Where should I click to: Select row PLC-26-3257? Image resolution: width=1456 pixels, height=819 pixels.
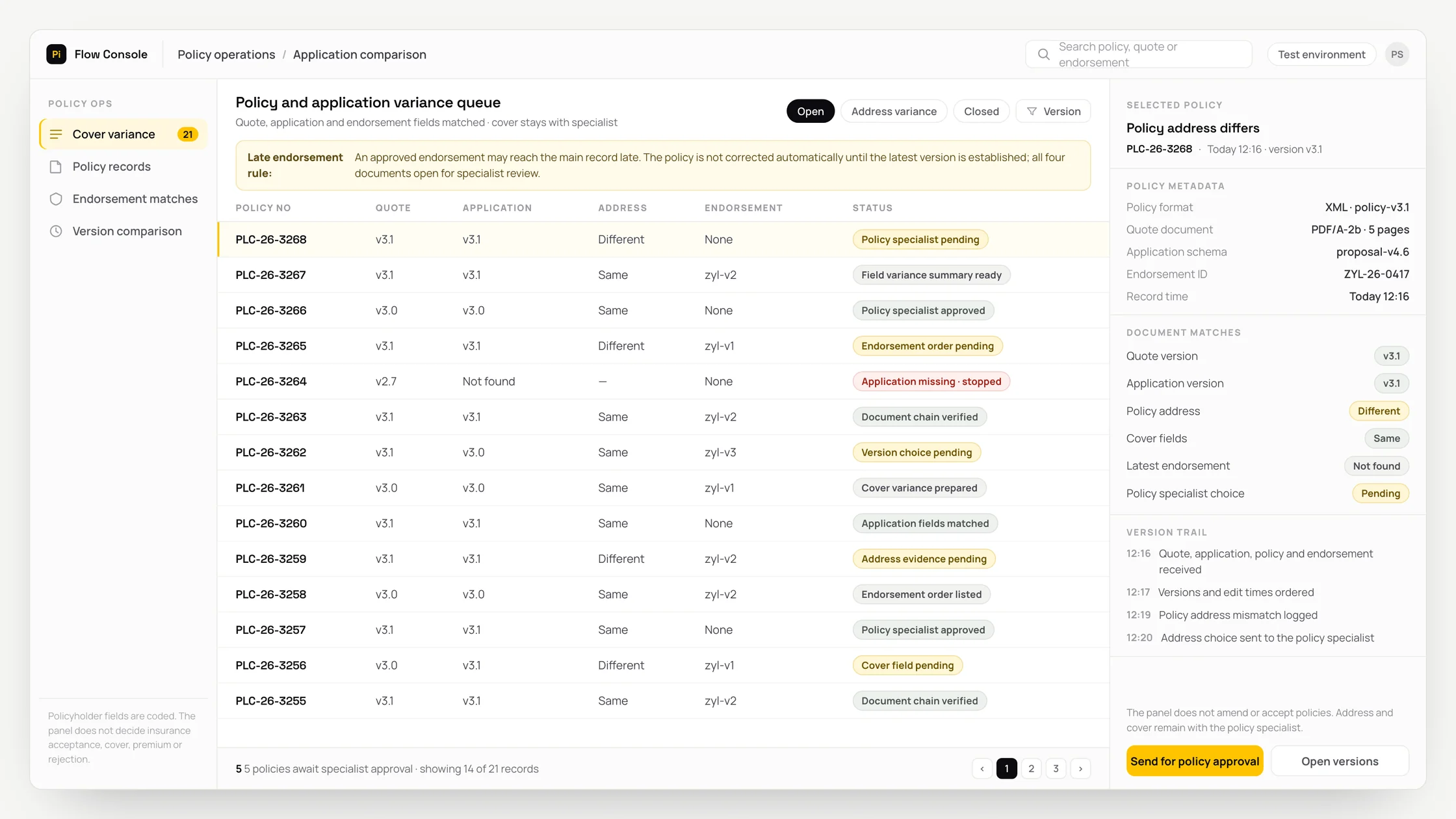663,630
